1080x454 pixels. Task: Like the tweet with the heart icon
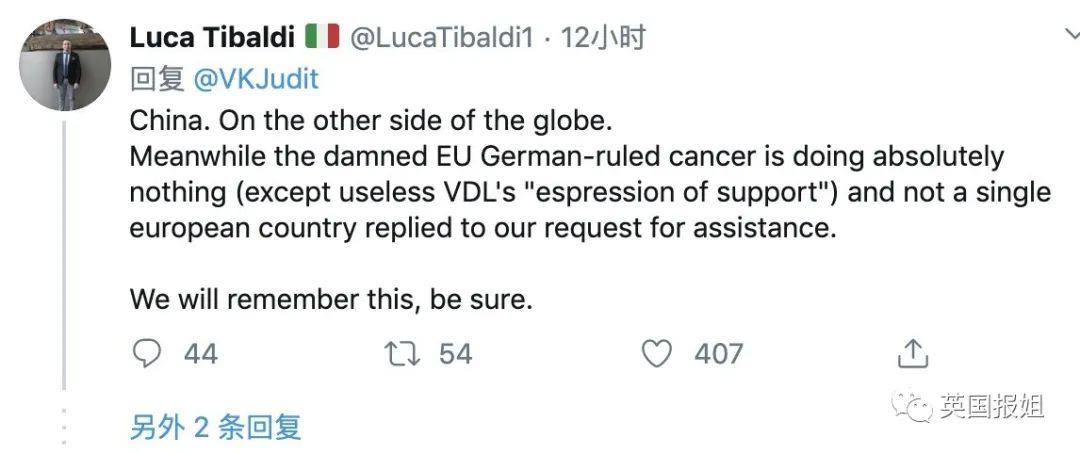656,353
